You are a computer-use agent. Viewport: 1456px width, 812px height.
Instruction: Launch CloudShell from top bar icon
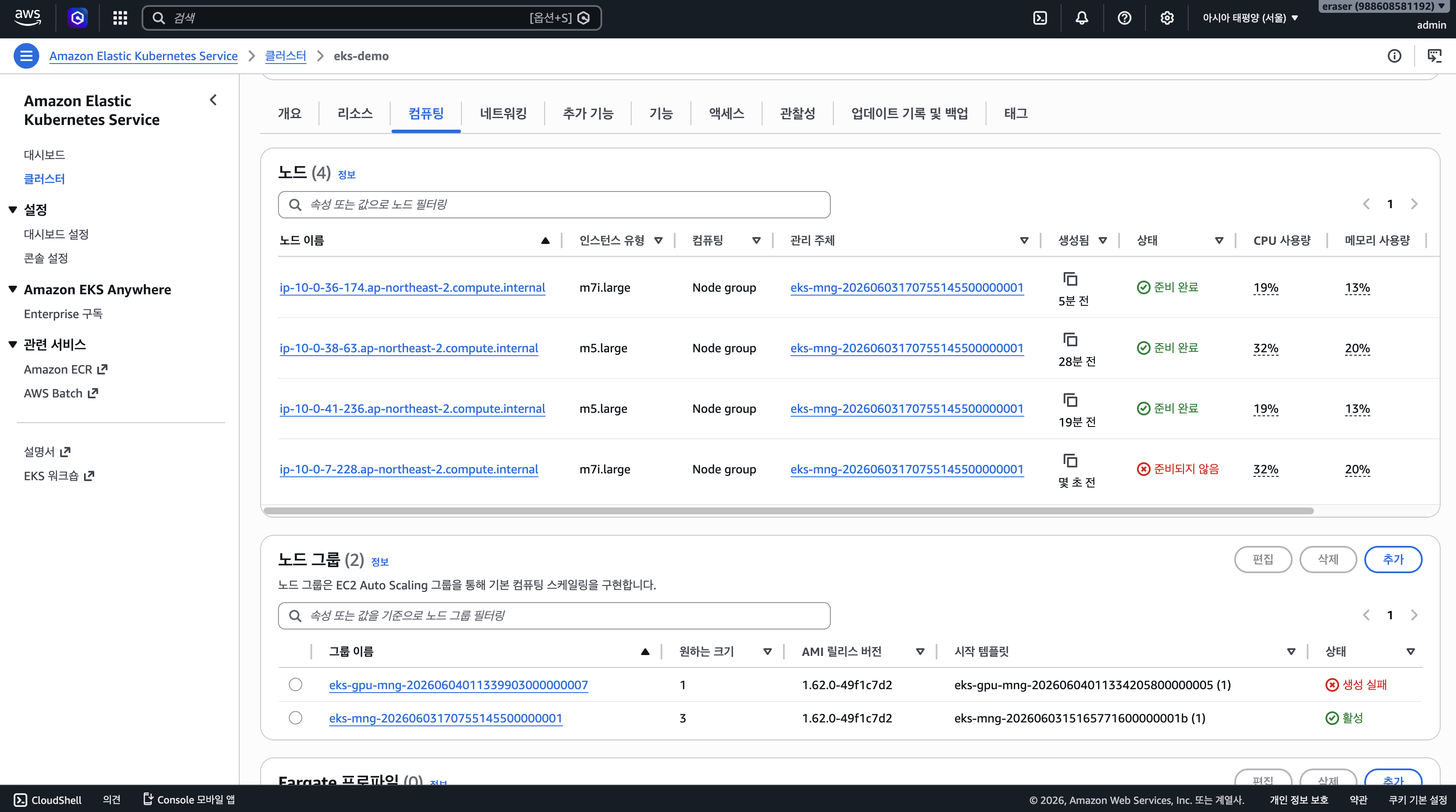tap(1040, 18)
